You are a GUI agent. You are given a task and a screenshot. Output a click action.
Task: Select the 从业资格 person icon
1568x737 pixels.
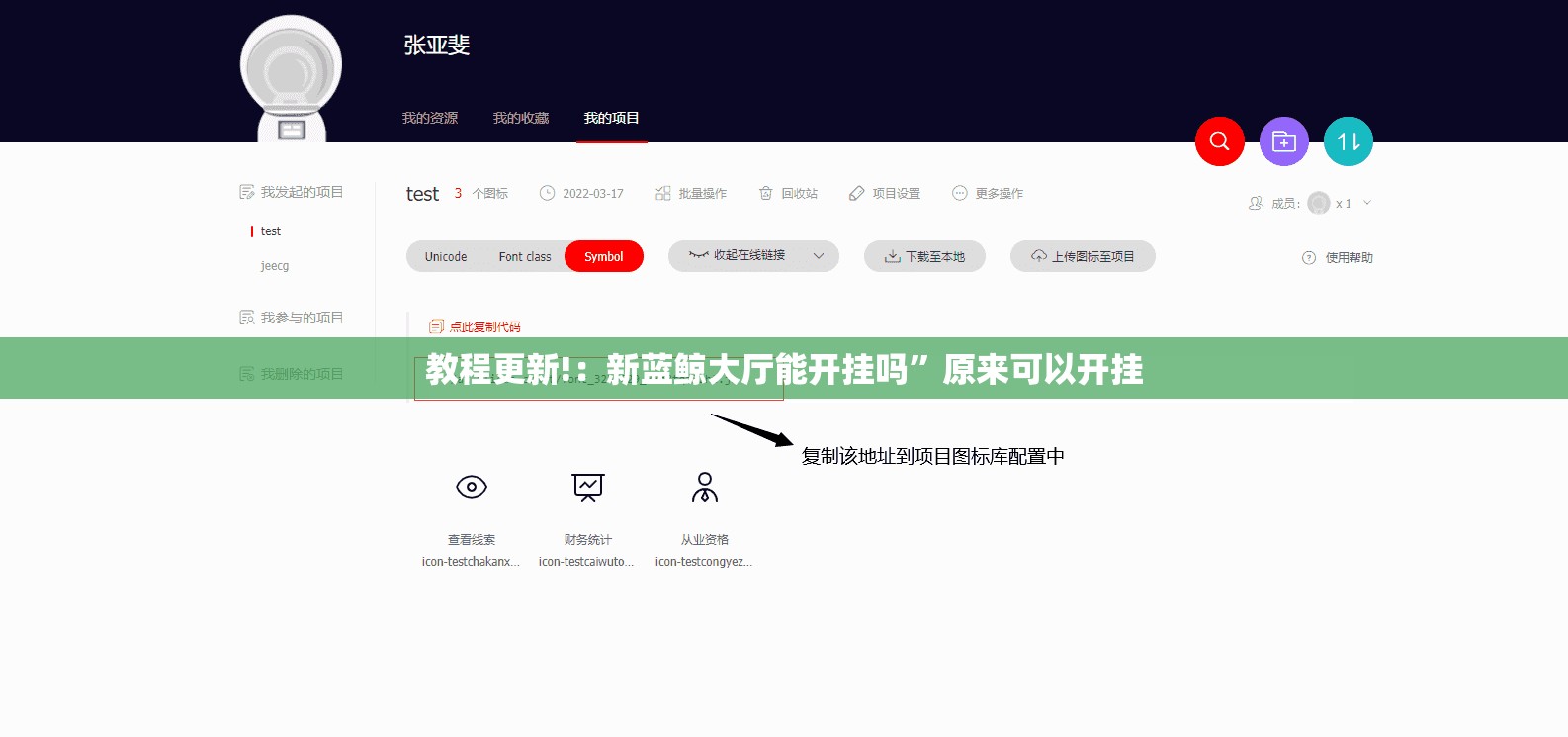point(705,487)
